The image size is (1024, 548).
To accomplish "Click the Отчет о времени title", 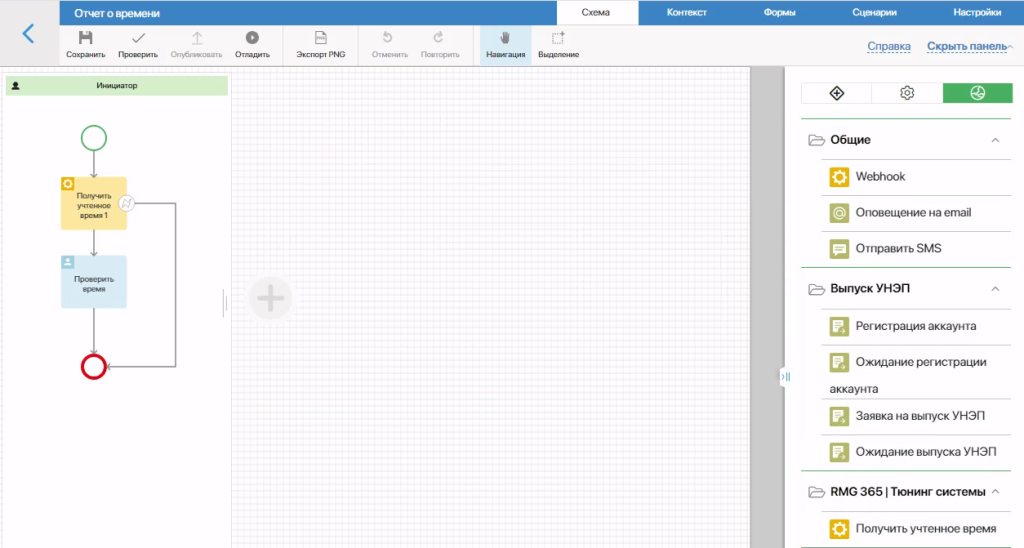I will [x=117, y=13].
